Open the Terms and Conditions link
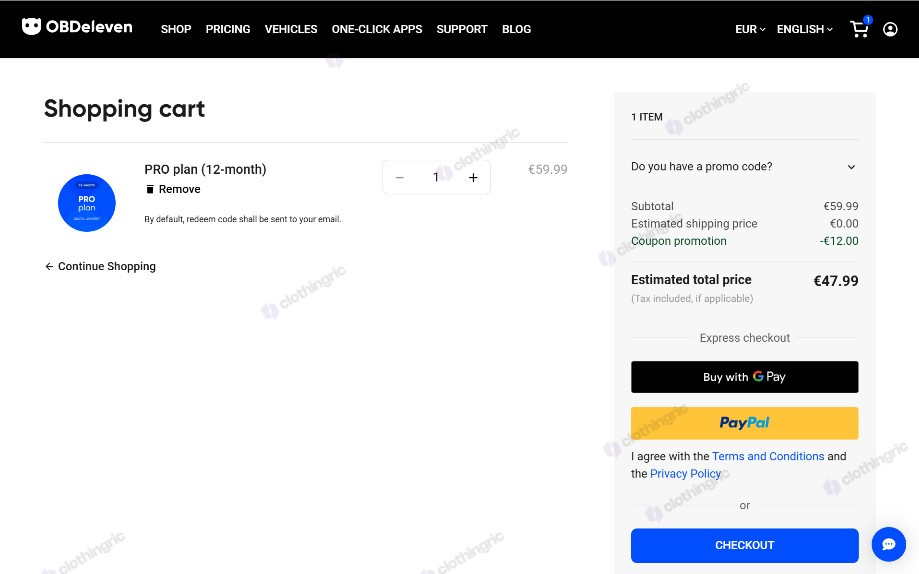The height and width of the screenshot is (574, 919). [768, 456]
